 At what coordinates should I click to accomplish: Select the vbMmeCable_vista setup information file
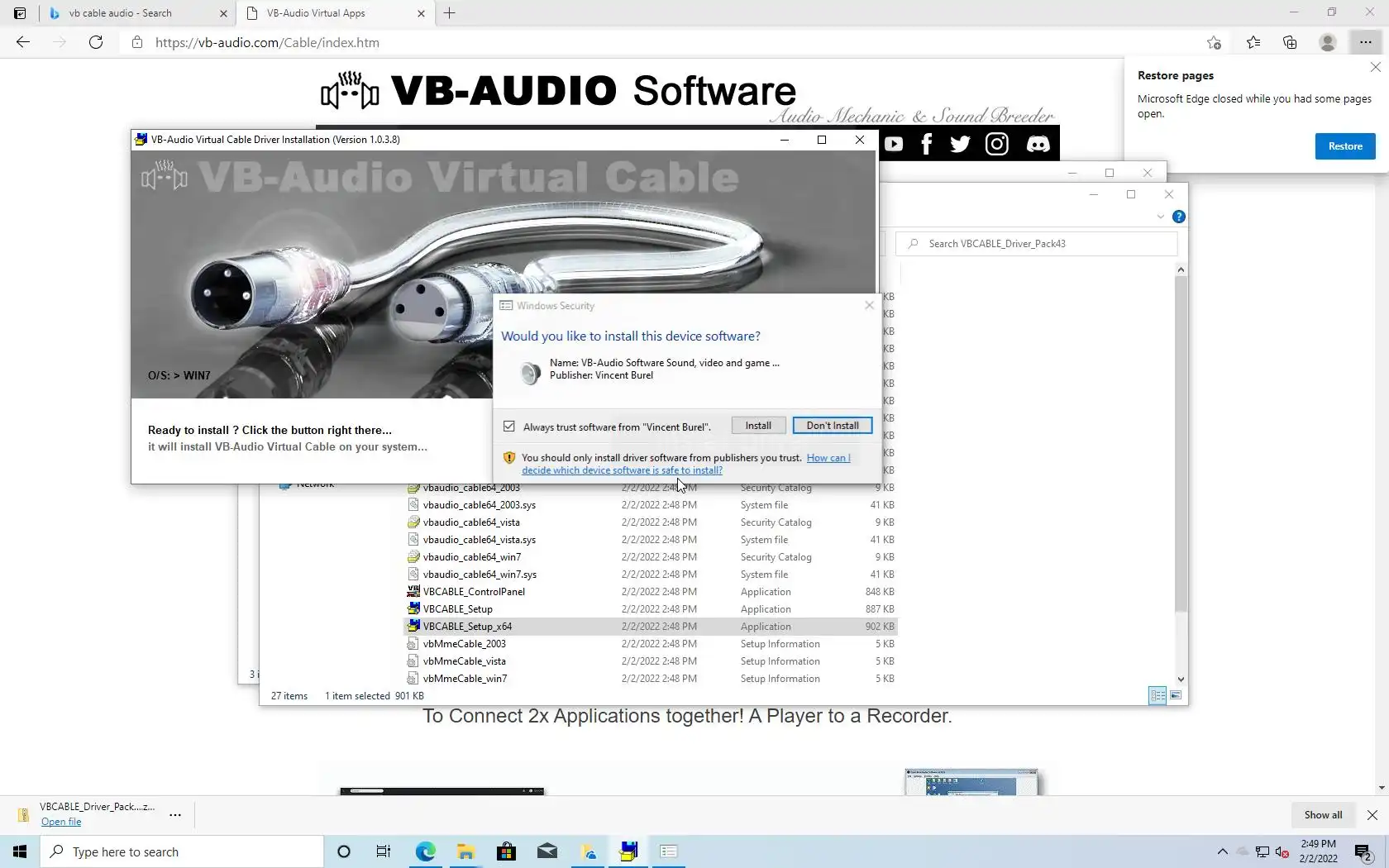click(x=650, y=661)
